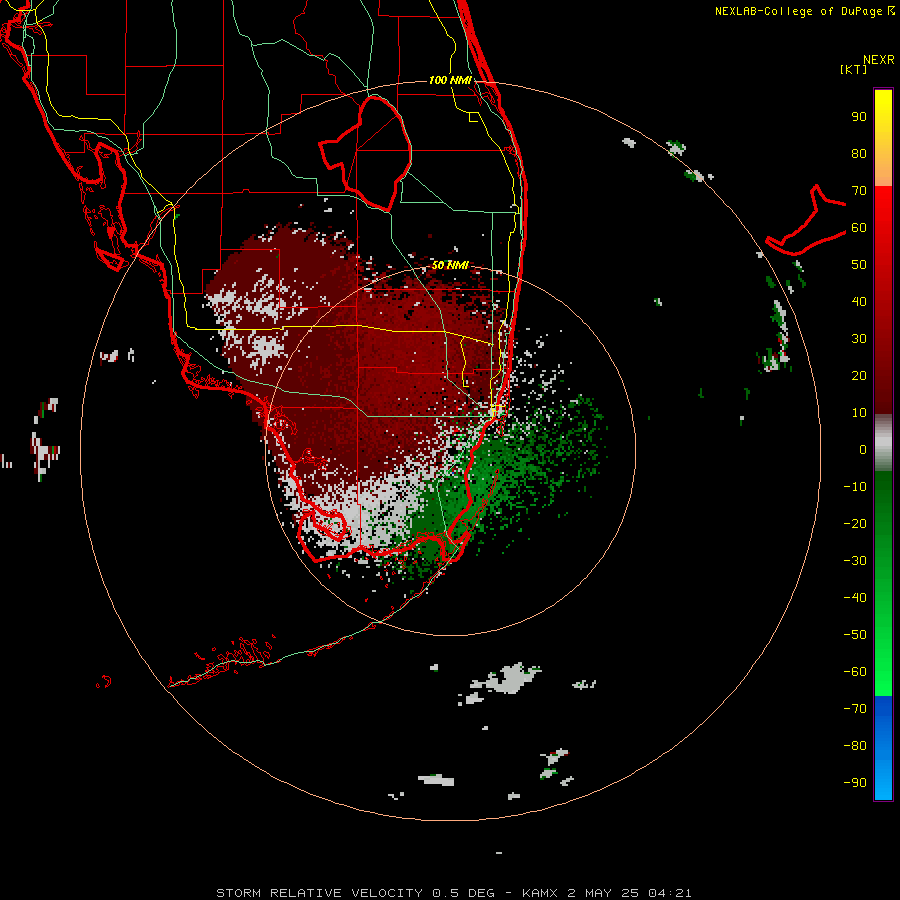
Task: Click the 10 value on the velocity scale
Action: pos(859,413)
